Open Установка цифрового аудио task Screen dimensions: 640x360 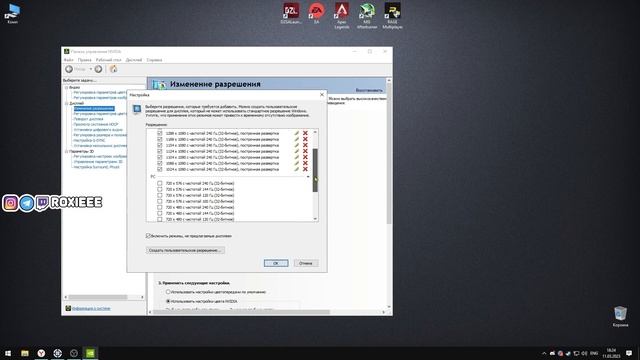tap(98, 130)
